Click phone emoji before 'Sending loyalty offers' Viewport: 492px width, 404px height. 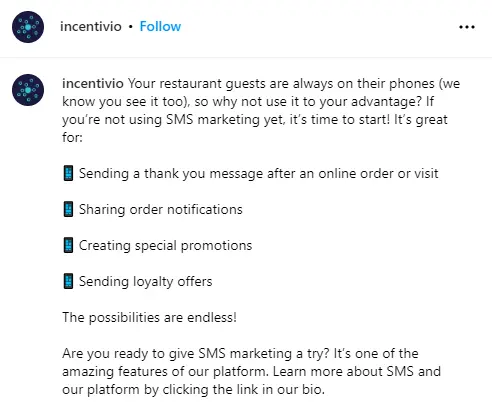tap(68, 281)
